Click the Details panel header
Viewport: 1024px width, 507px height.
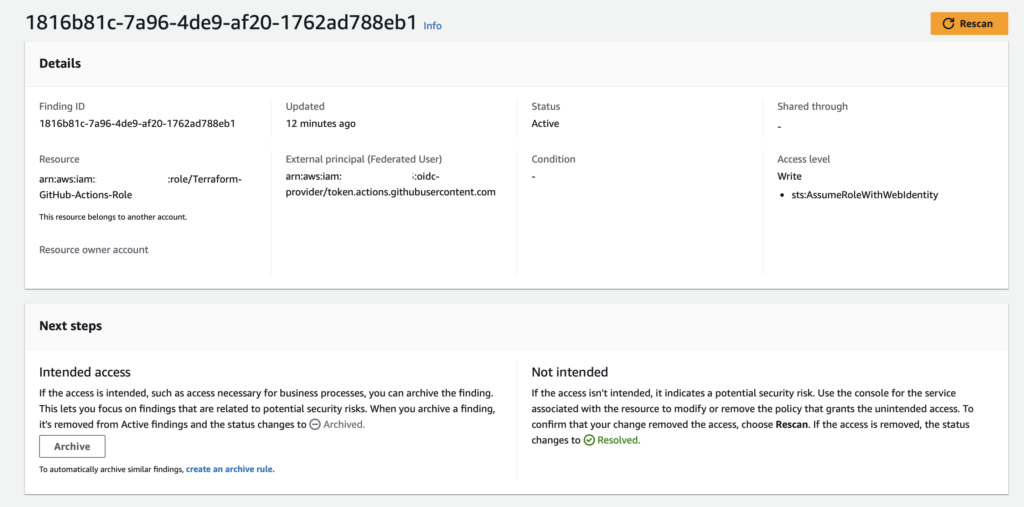pyautogui.click(x=60, y=64)
